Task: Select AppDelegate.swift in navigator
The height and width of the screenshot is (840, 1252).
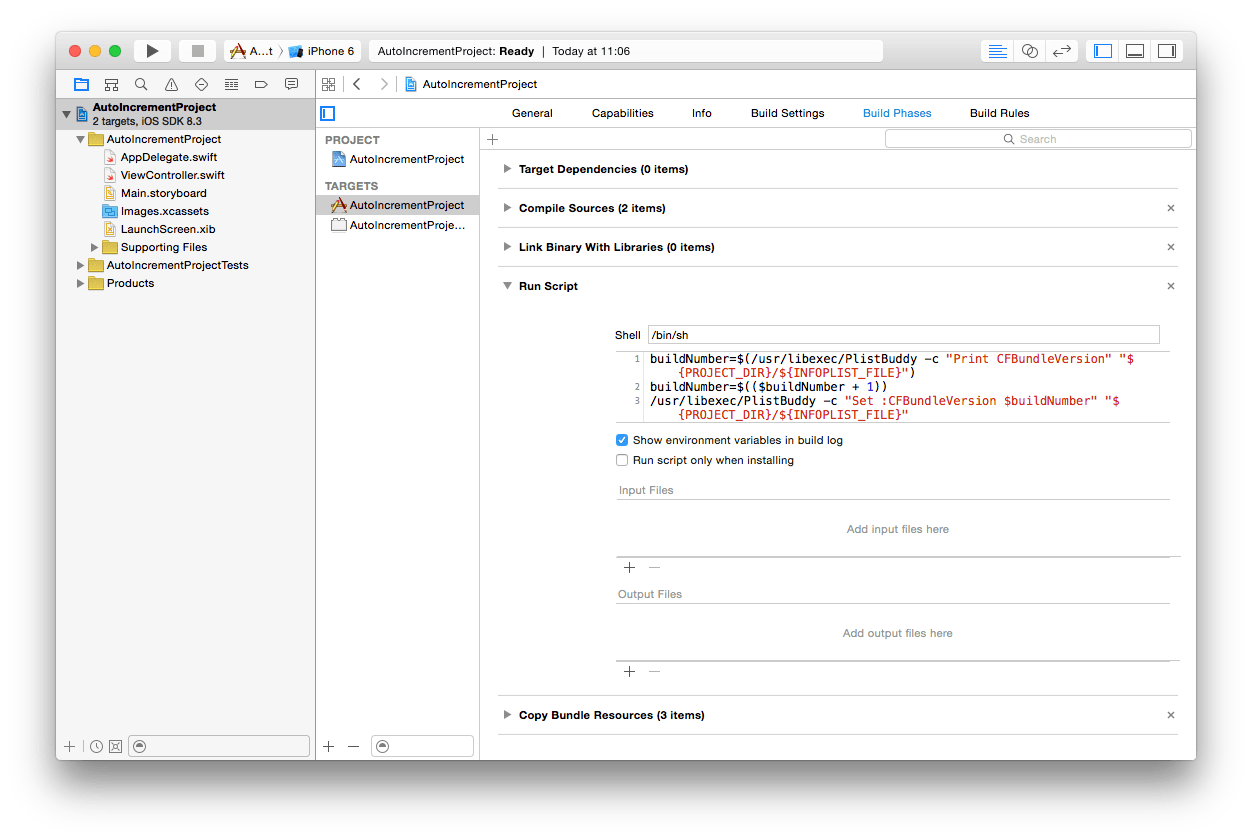Action: coord(169,157)
